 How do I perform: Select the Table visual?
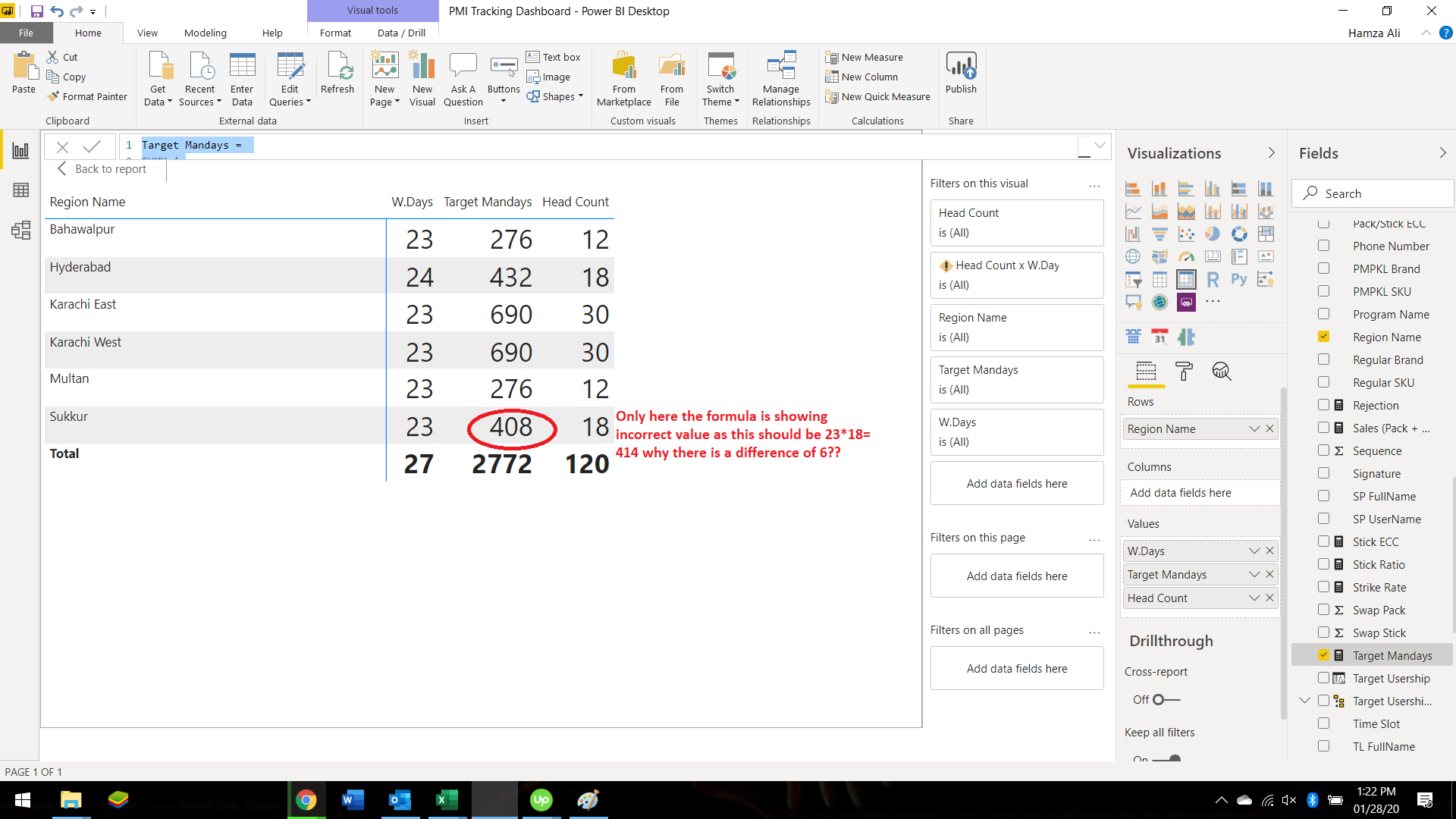coord(1159,279)
